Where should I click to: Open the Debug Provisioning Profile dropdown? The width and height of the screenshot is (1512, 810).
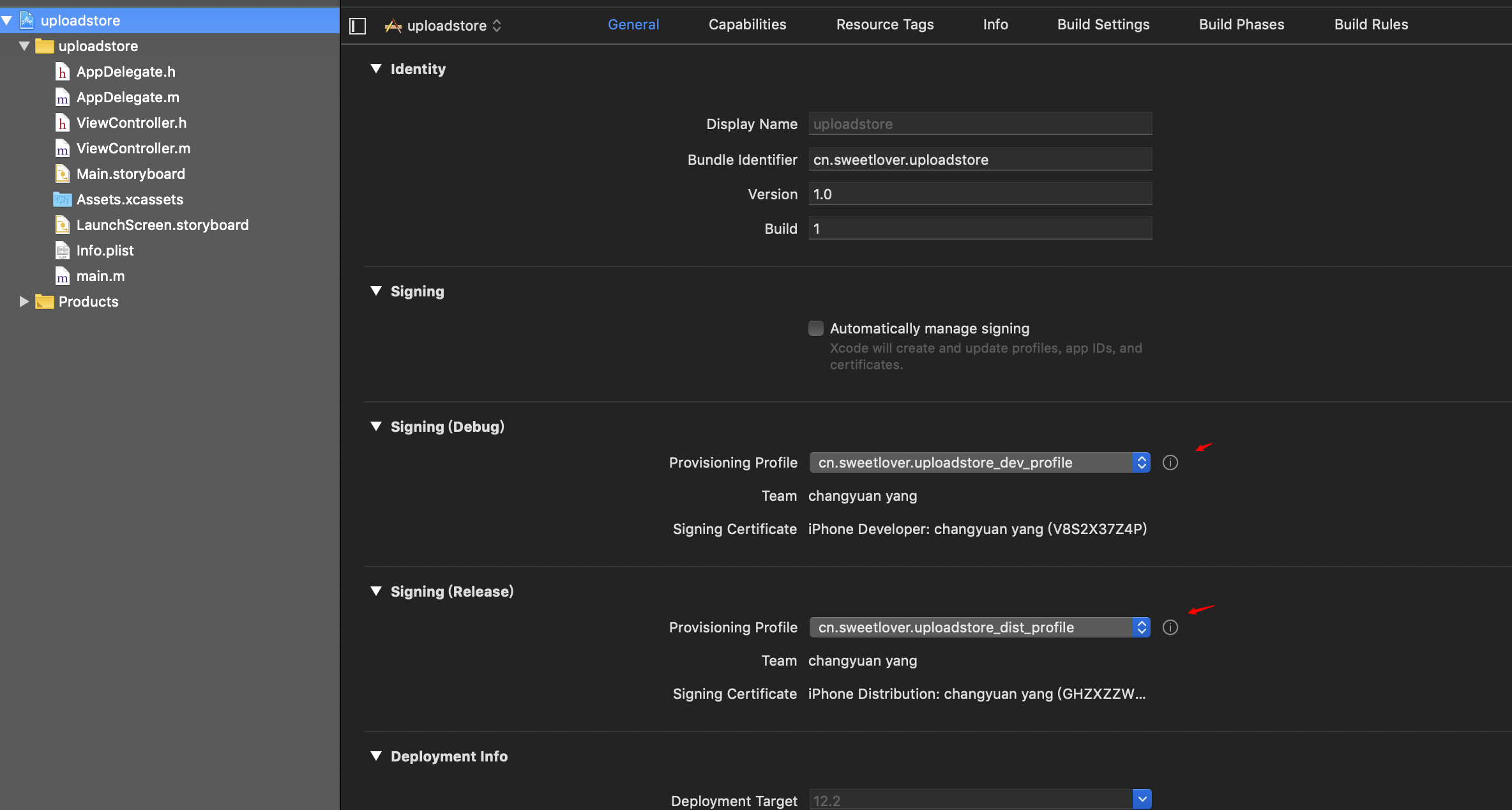tap(979, 462)
